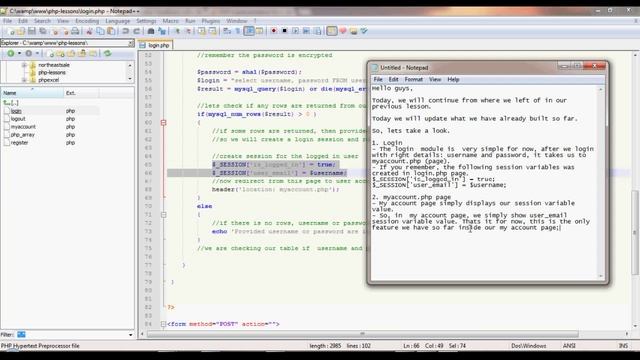
Task: Click the Filter input field in Explorer
Action: [72, 335]
